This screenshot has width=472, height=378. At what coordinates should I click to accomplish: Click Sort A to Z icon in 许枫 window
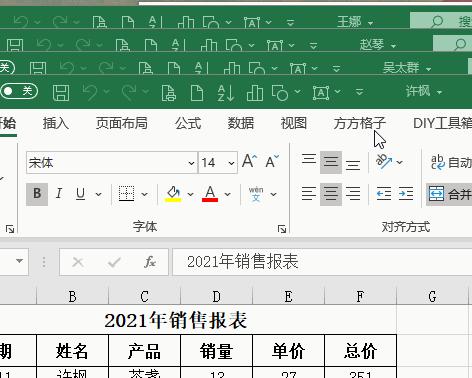click(x=225, y=92)
